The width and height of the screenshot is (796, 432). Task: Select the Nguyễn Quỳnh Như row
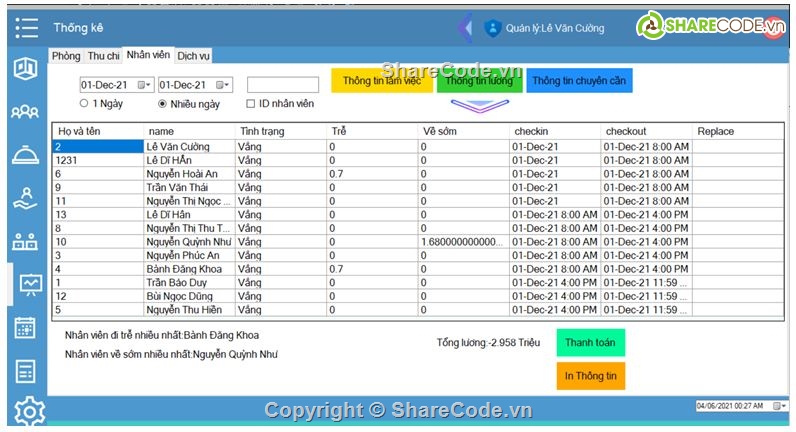418,242
